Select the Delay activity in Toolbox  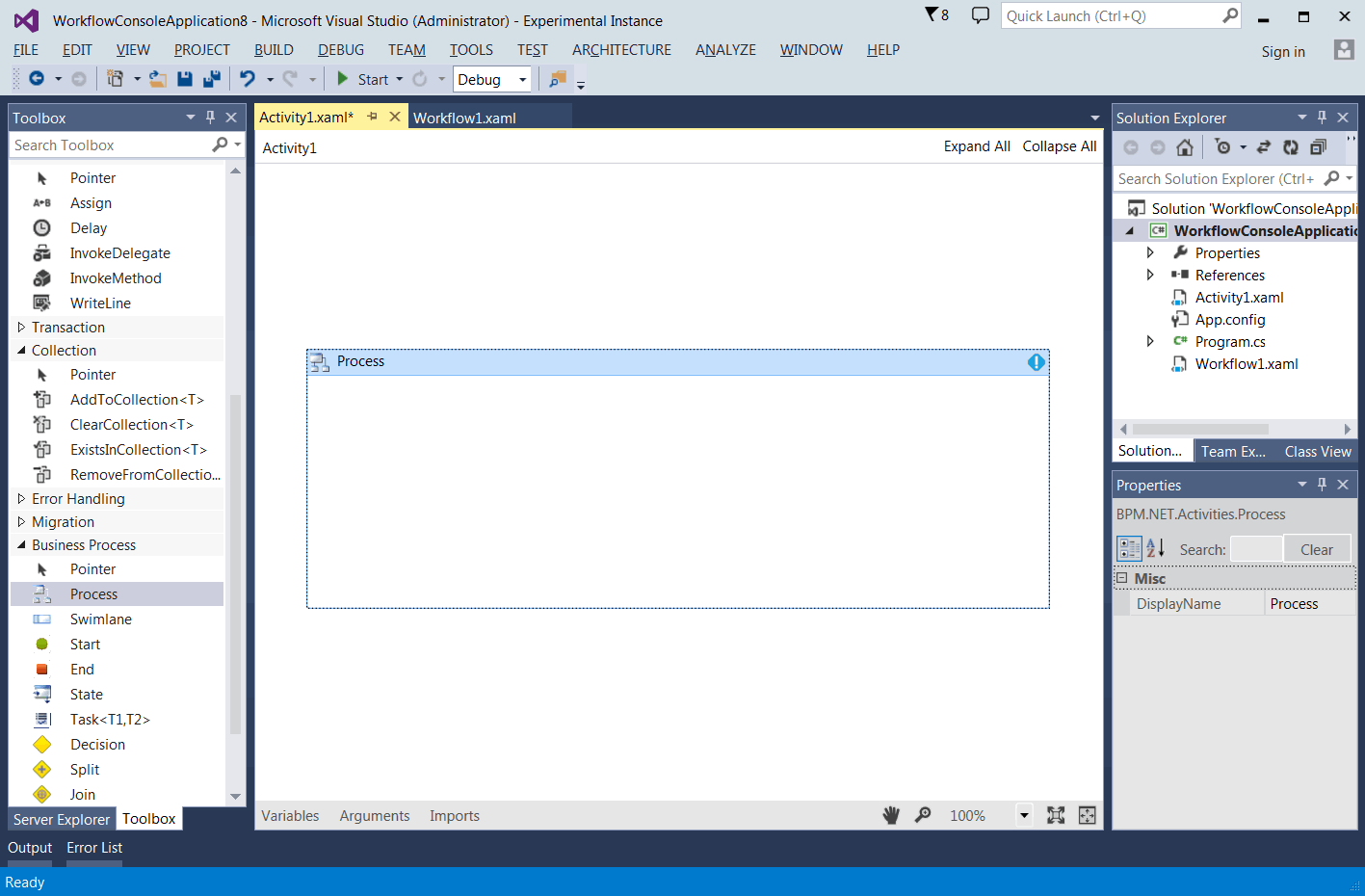click(89, 228)
